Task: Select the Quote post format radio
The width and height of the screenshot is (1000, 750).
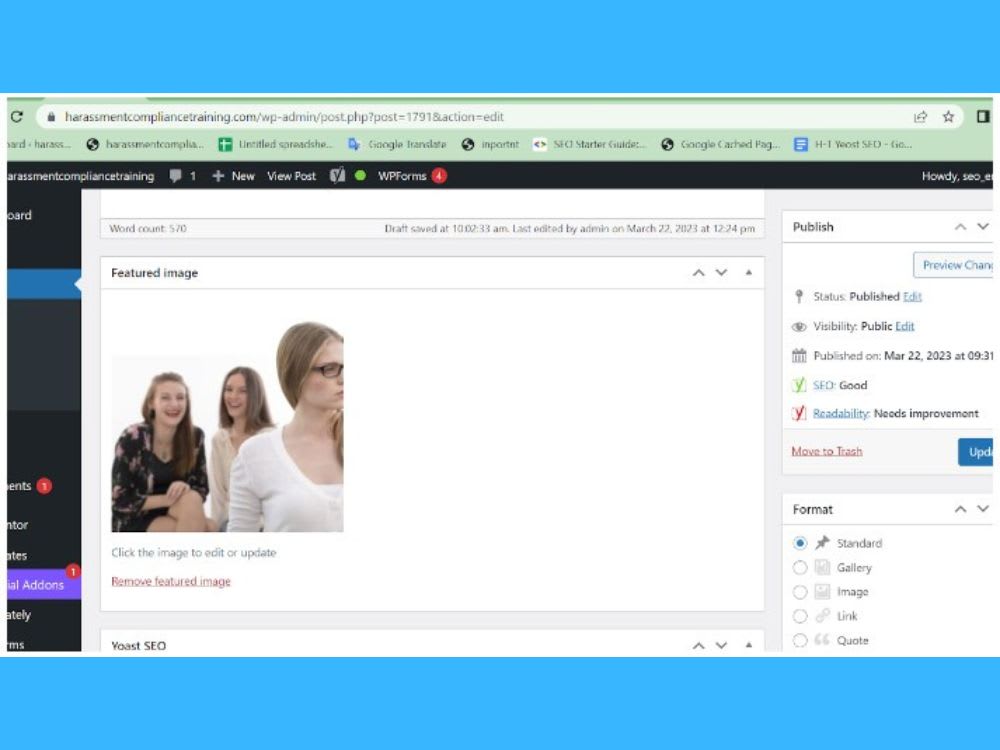Action: pos(800,640)
